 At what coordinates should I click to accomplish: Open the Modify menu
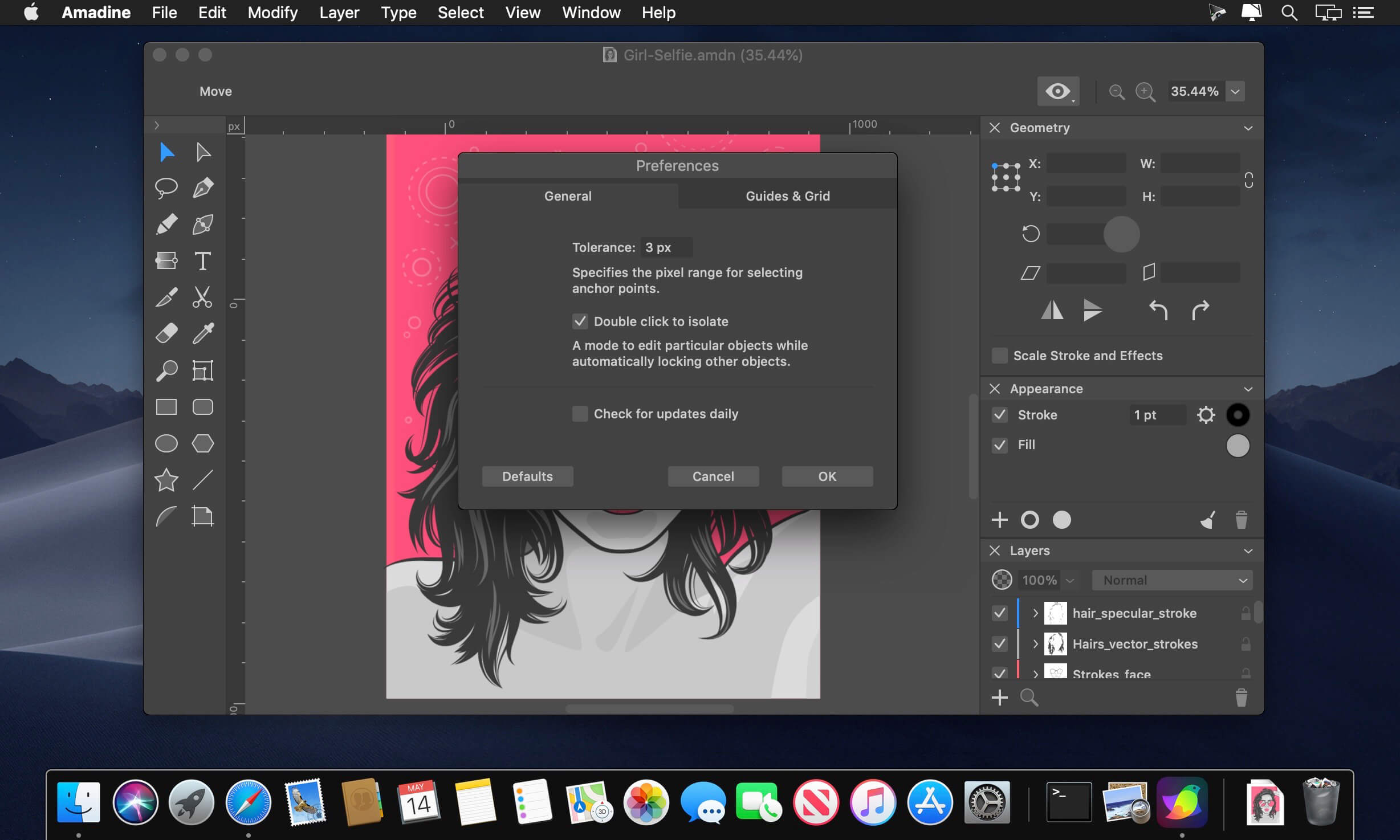pos(272,13)
